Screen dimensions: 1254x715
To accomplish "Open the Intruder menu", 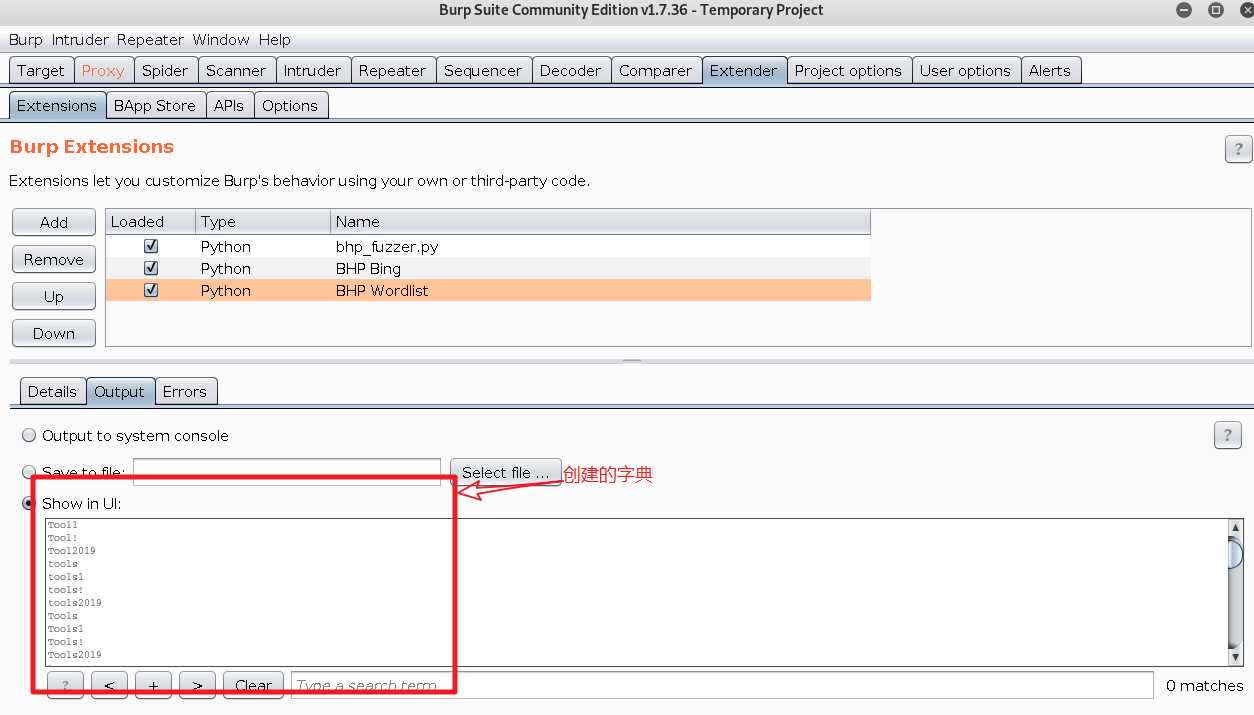I will click(x=80, y=40).
